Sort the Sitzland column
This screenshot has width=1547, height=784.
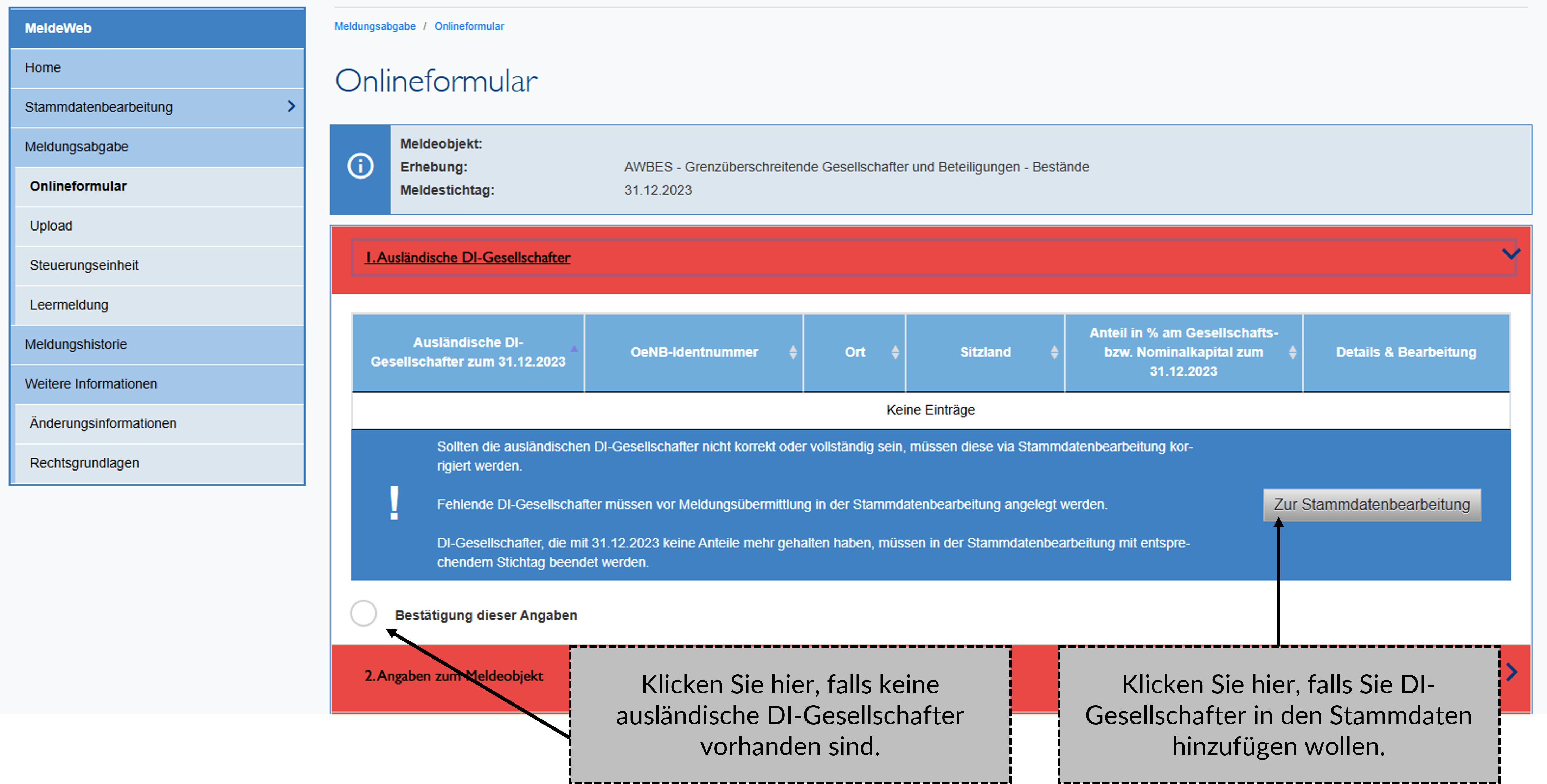pos(1054,352)
